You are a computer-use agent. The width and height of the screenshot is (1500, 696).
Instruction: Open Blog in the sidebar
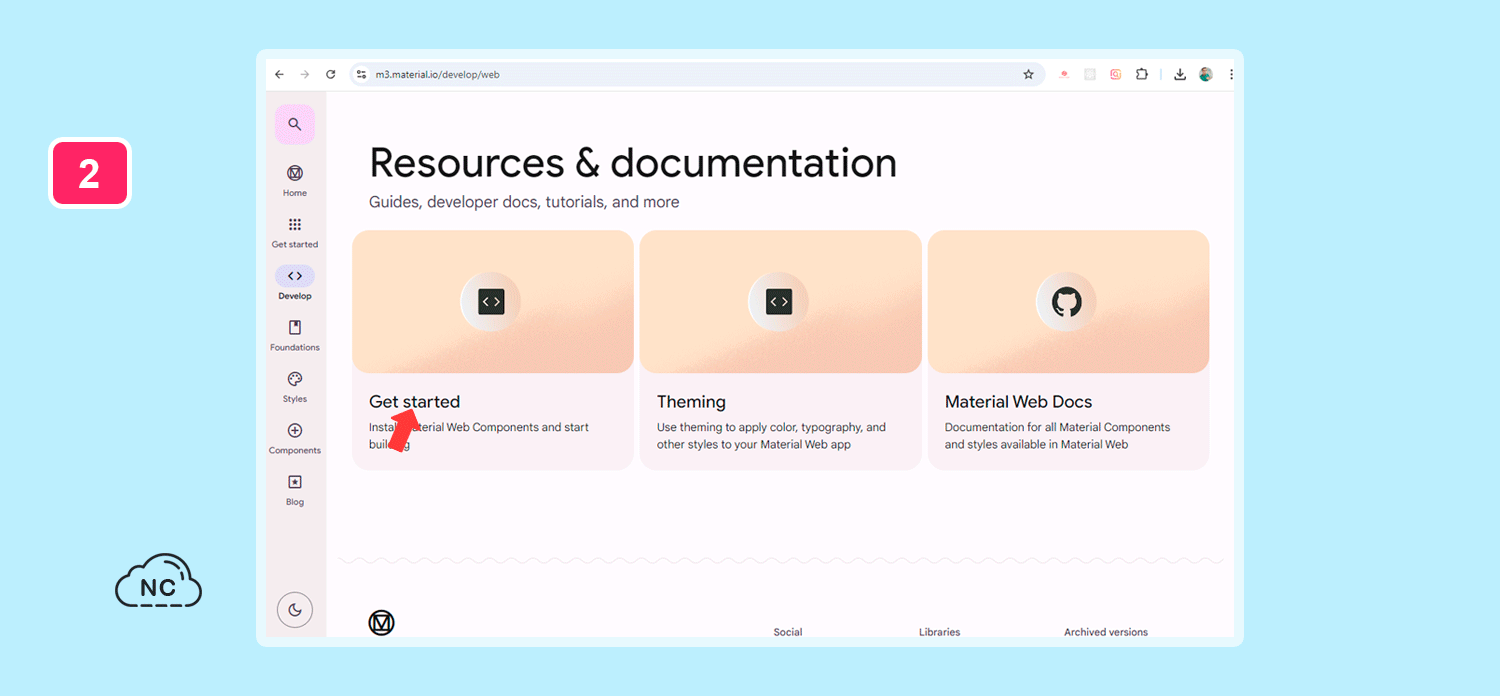295,490
